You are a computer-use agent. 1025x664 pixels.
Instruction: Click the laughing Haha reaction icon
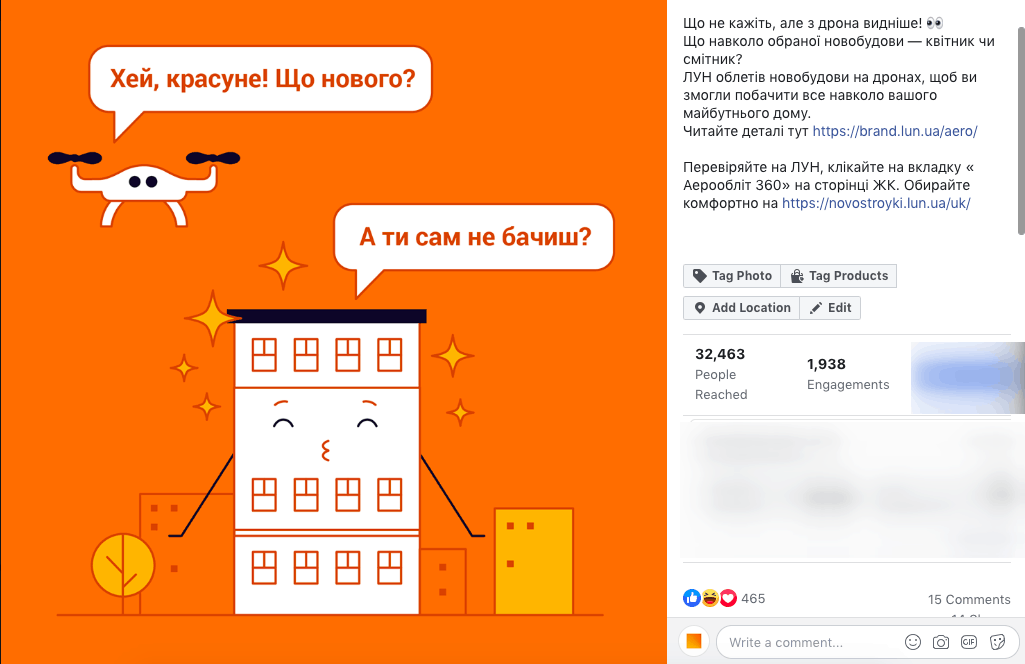pyautogui.click(x=710, y=598)
